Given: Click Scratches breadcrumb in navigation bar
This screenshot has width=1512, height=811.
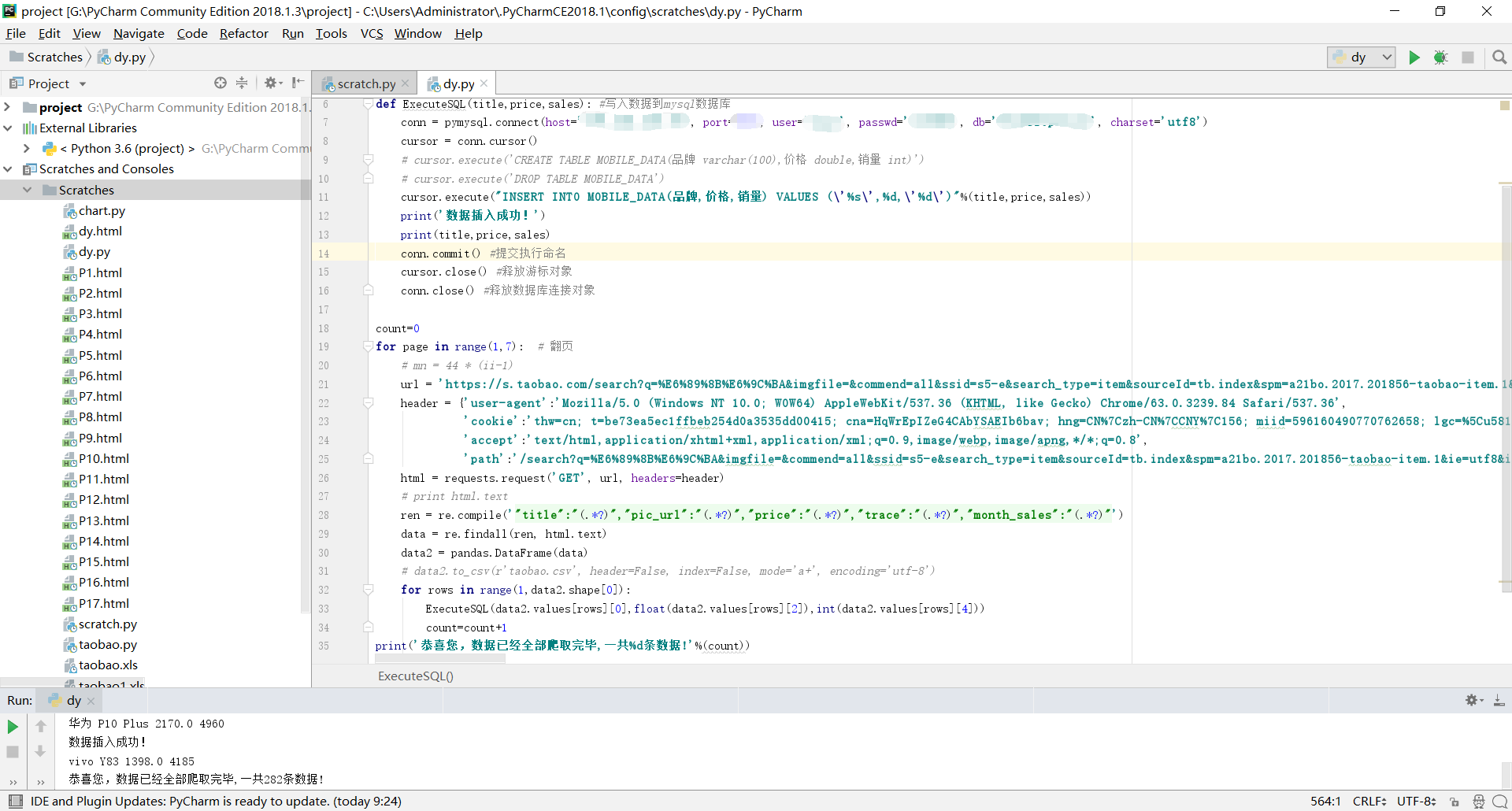Looking at the screenshot, I should 54,57.
